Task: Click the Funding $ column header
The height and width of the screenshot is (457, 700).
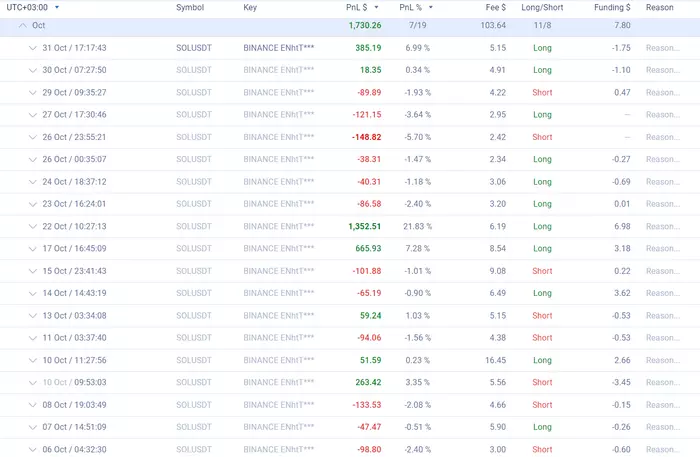Action: point(612,8)
